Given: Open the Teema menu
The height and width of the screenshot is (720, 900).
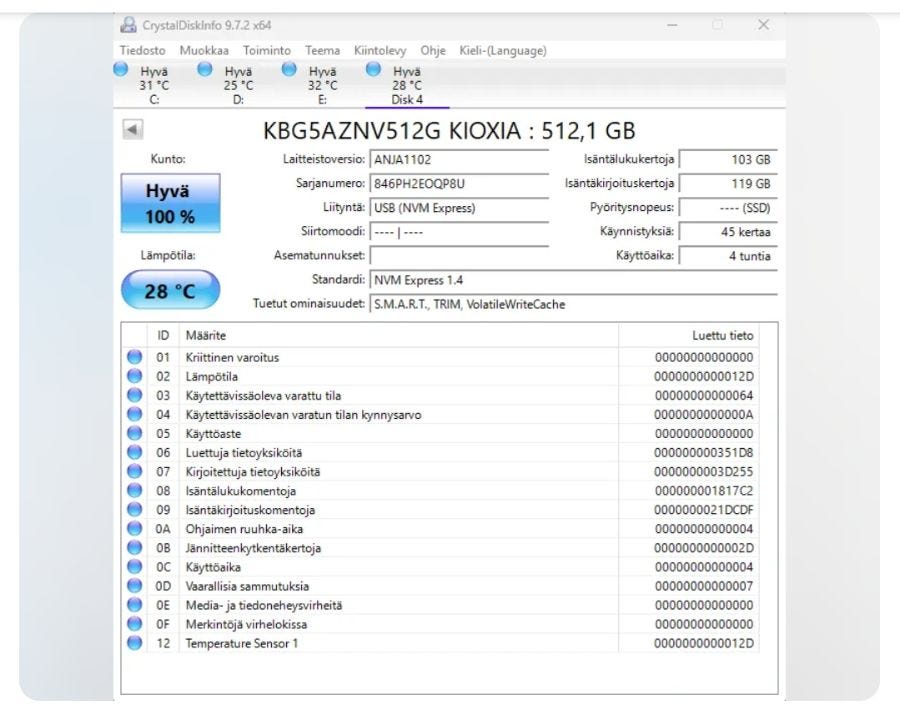Looking at the screenshot, I should tap(322, 50).
